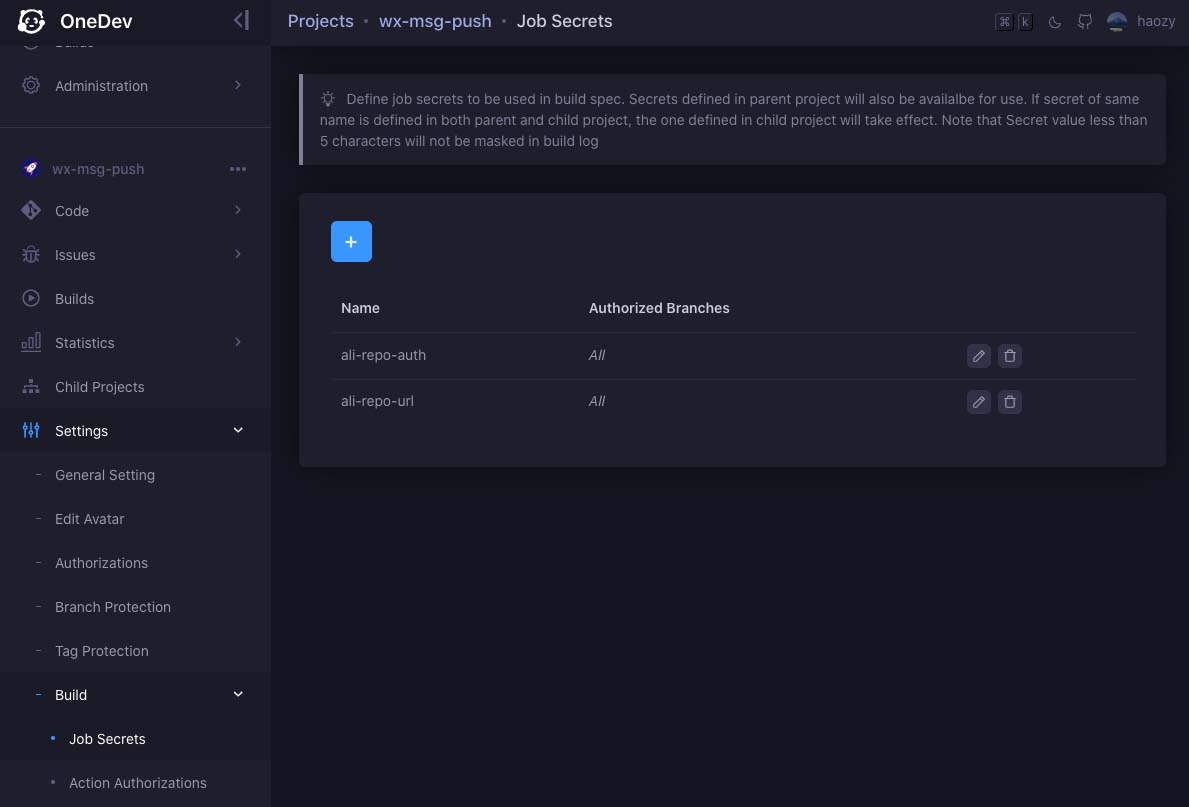Click the Administration gear icon
This screenshot has height=807, width=1189.
click(x=31, y=85)
